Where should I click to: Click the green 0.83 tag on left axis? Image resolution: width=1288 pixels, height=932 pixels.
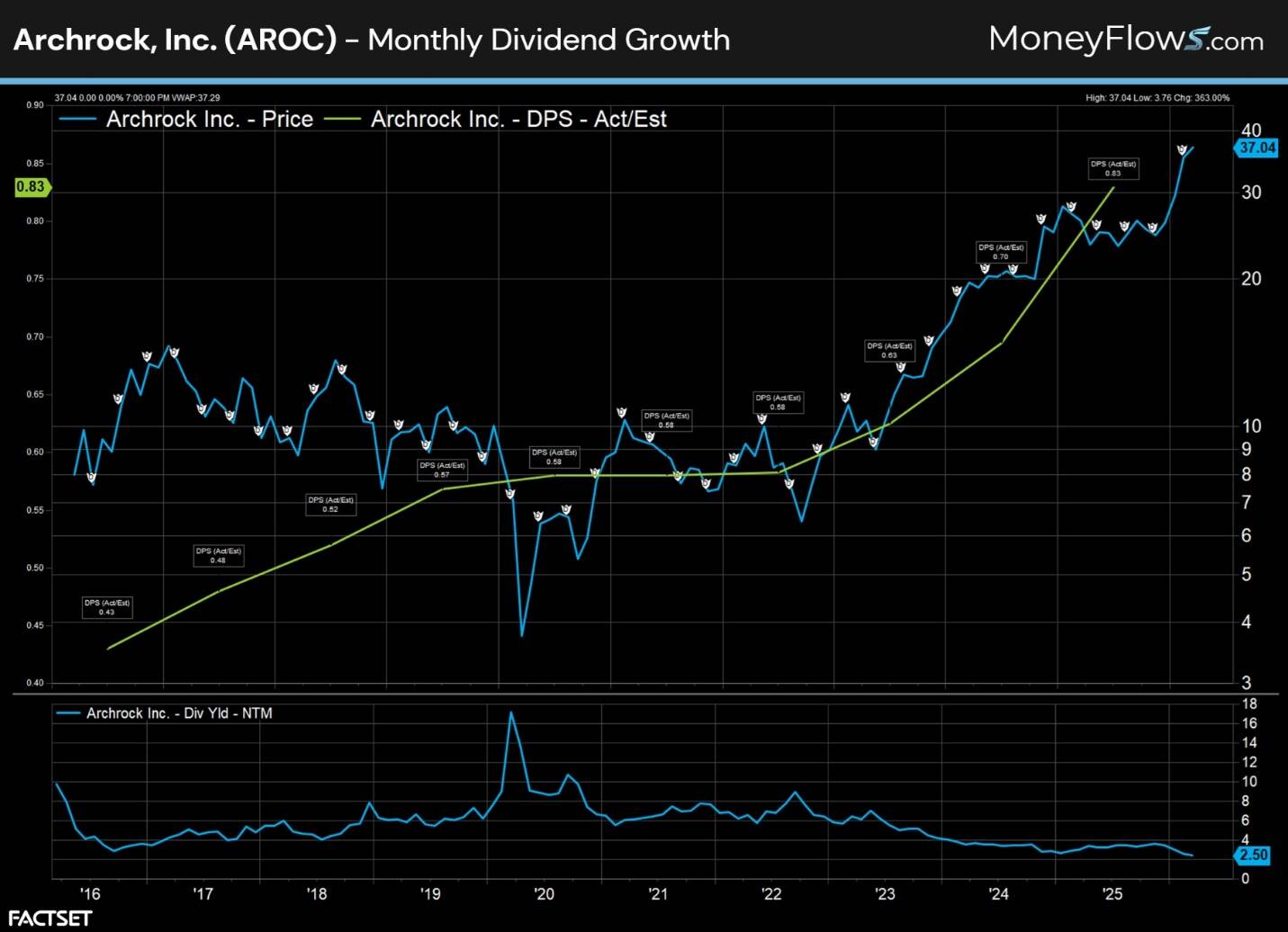click(32, 187)
